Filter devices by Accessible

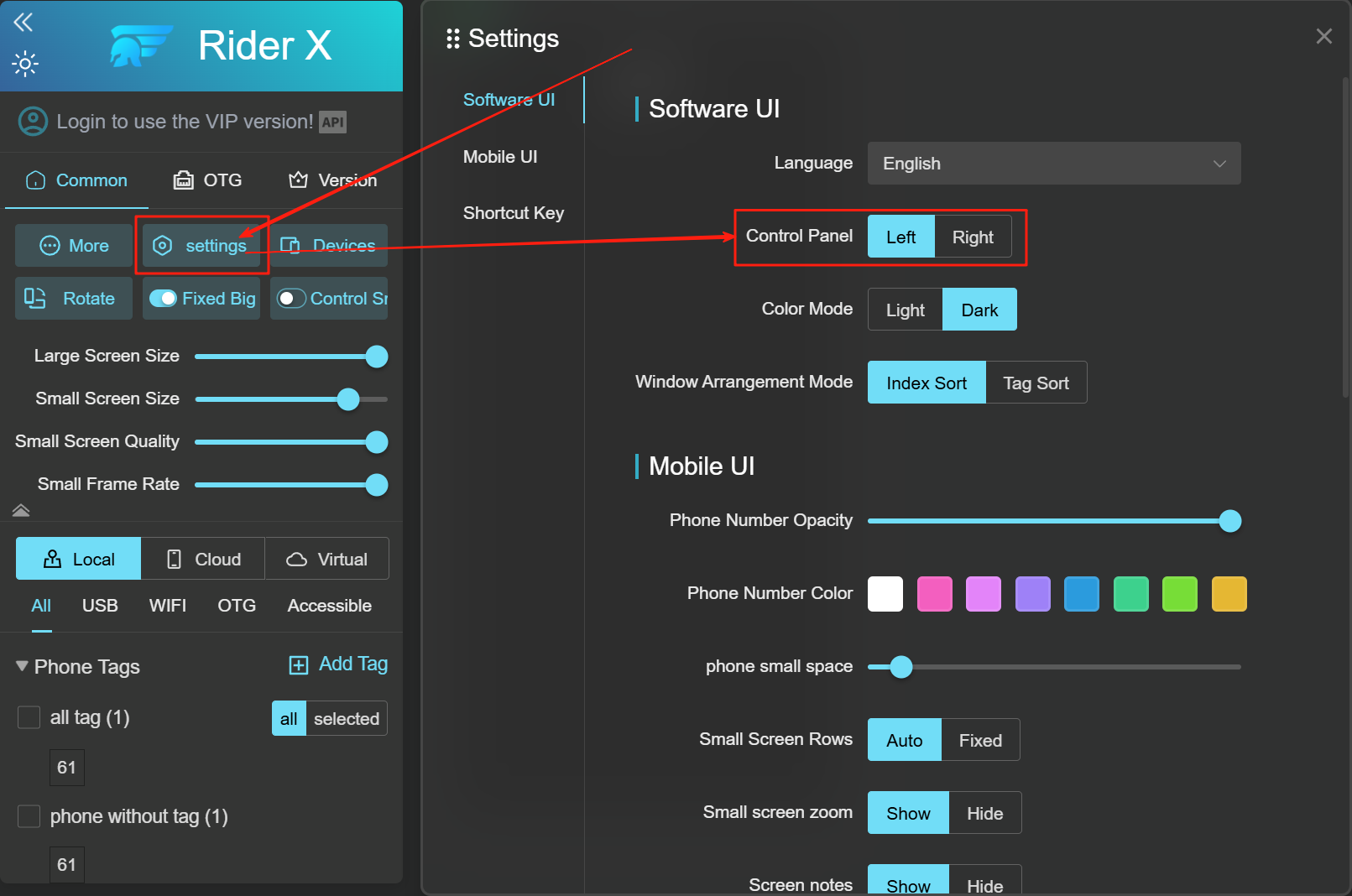329,606
